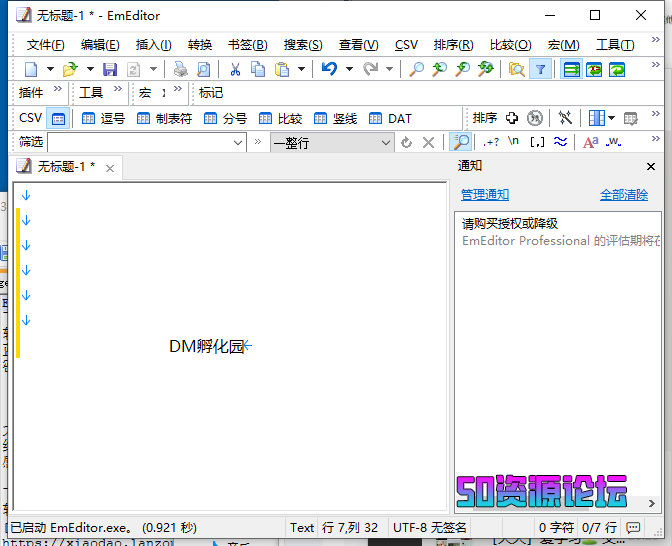This screenshot has width=672, height=546.
Task: Switch to 分号 semicolon-separated mode
Action: pyautogui.click(x=225, y=118)
